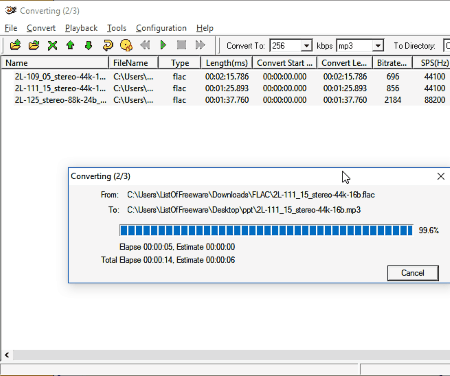Image resolution: width=450 pixels, height=376 pixels.
Task: Click the horizontal scrollbar track
Action: (x=231, y=355)
